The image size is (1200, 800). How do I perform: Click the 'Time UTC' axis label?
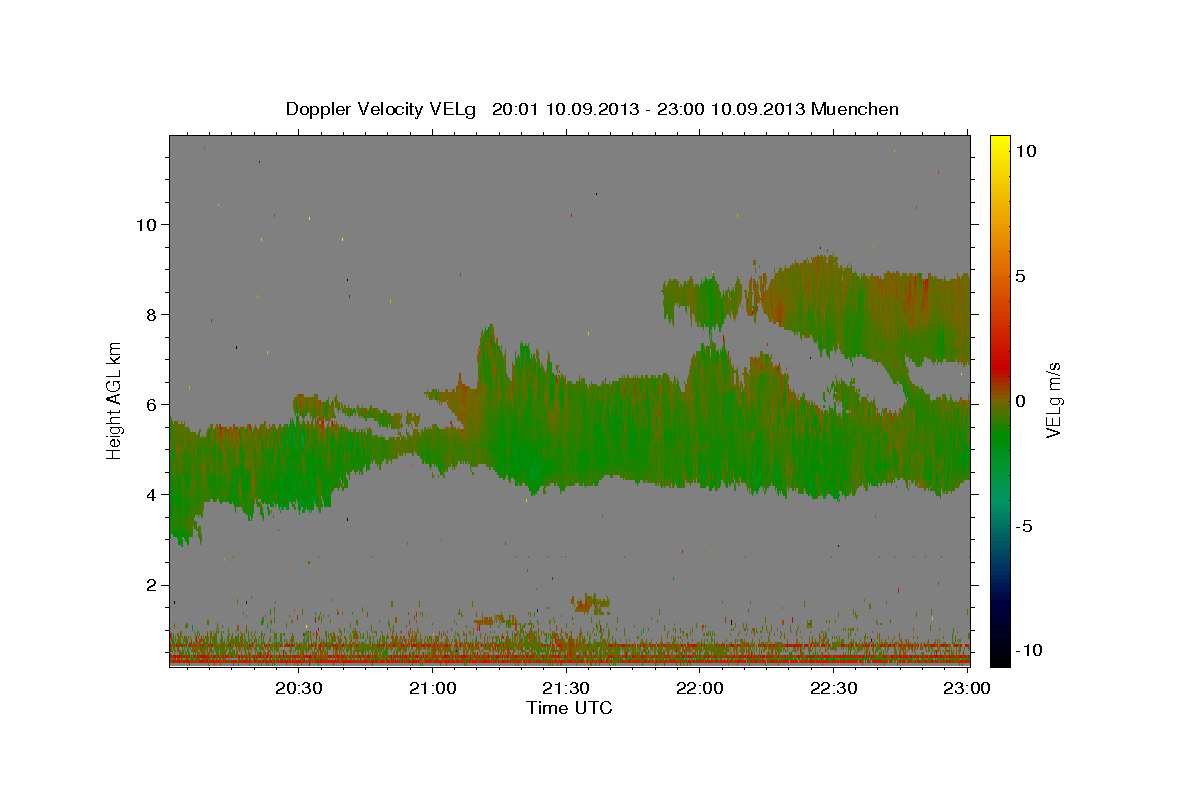coord(569,708)
